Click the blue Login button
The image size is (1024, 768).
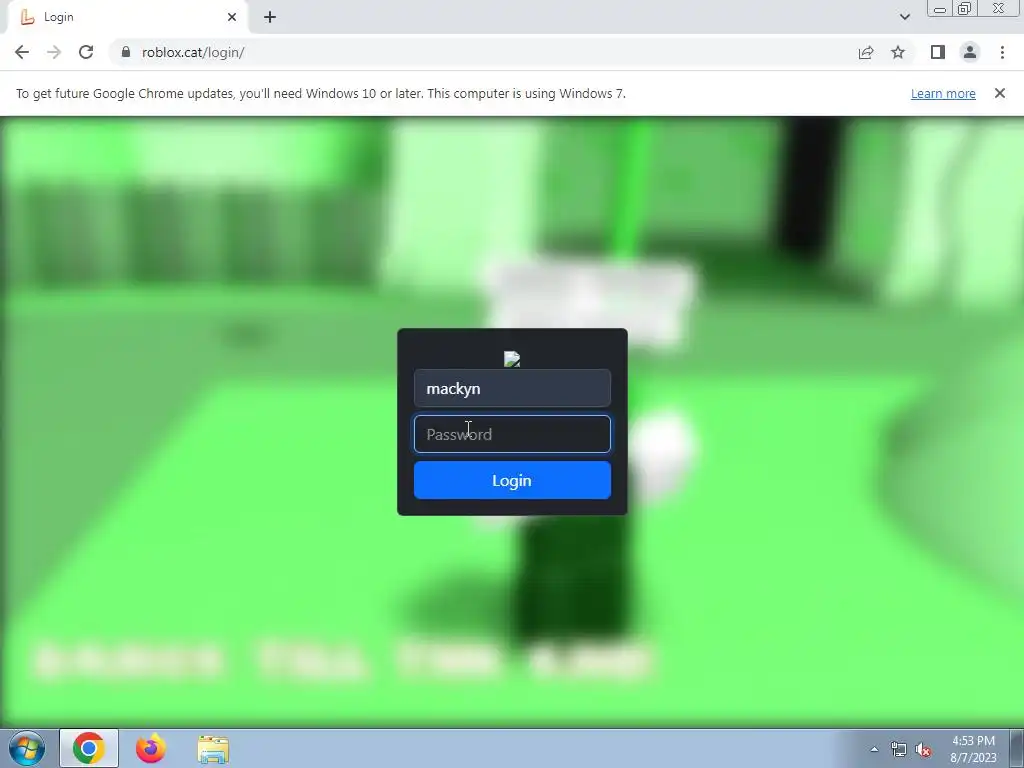coord(512,481)
